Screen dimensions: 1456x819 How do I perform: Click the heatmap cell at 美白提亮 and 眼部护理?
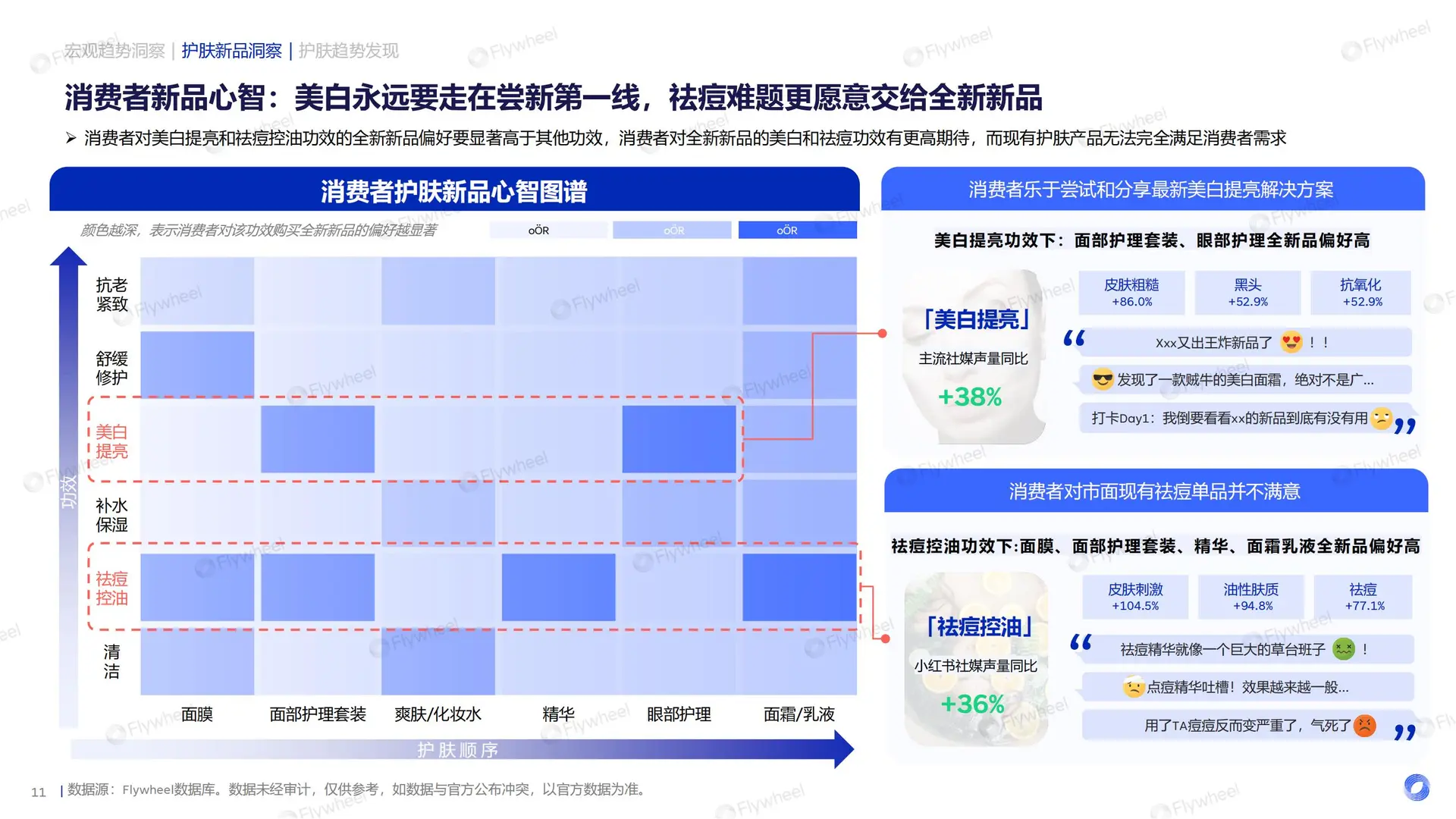(x=679, y=438)
